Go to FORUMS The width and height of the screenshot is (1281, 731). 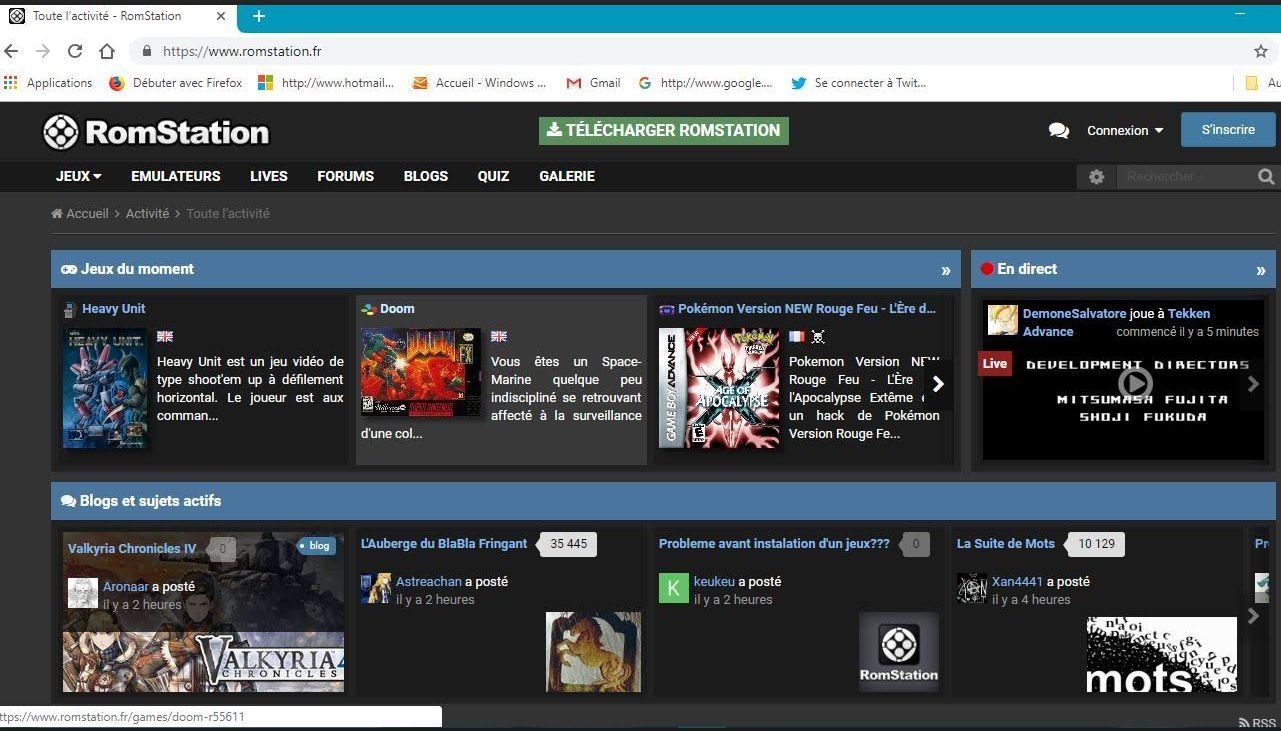click(x=346, y=176)
